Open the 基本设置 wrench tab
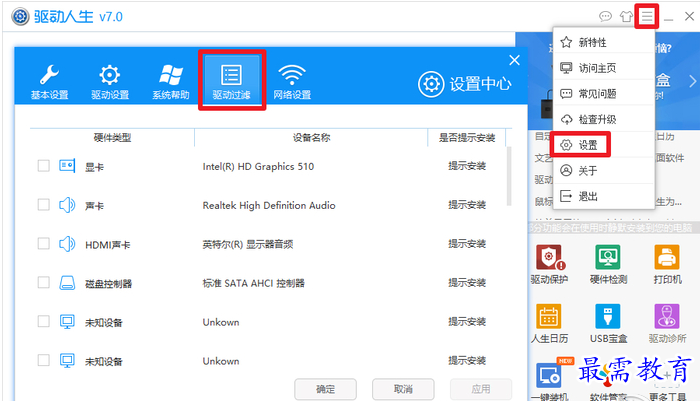 point(49,82)
